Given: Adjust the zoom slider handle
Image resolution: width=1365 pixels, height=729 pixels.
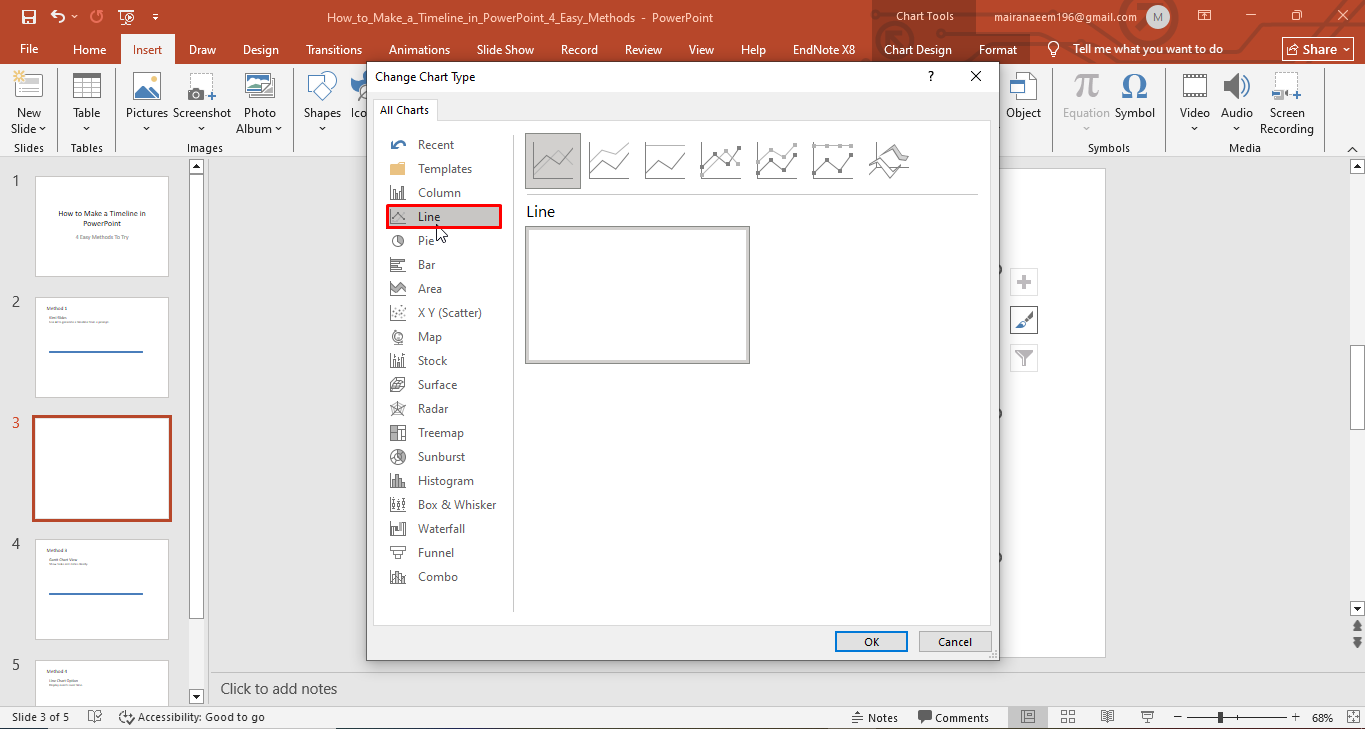Looking at the screenshot, I should click(1220, 717).
